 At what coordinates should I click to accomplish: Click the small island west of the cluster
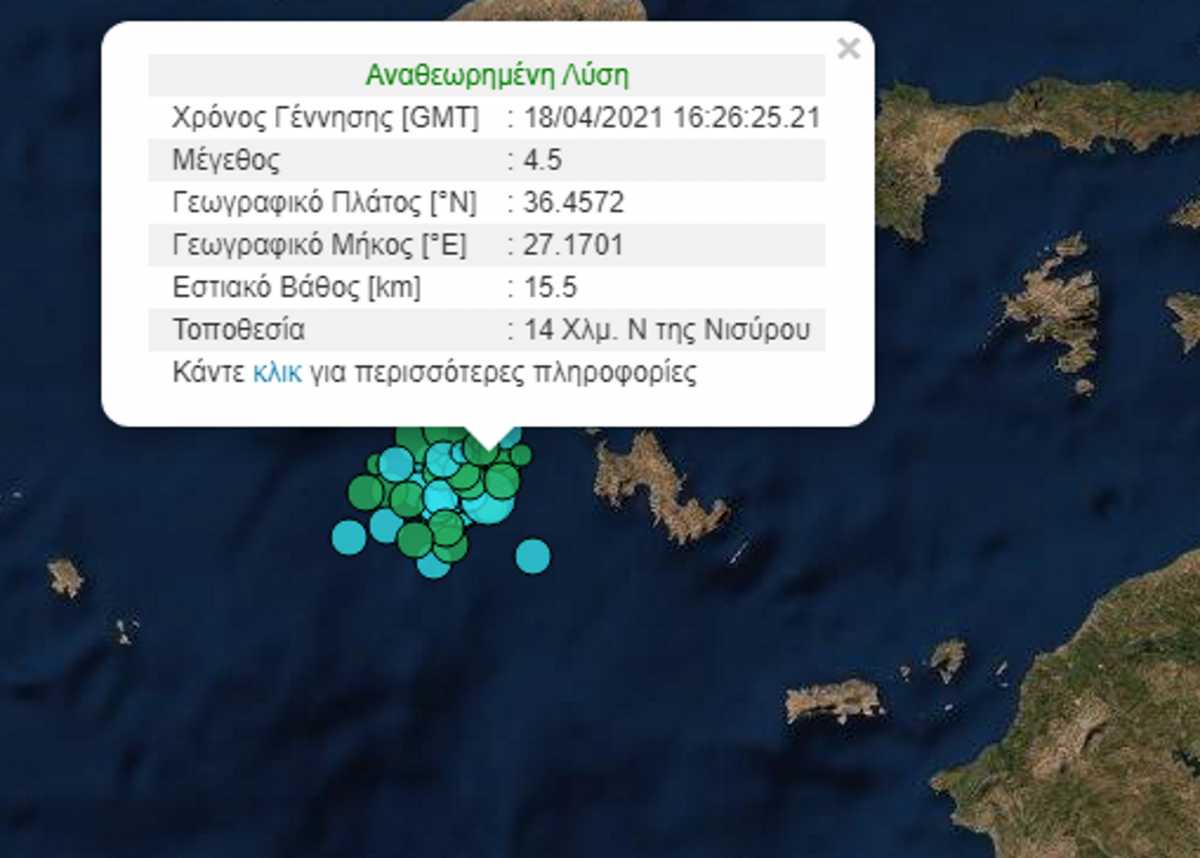pos(66,577)
